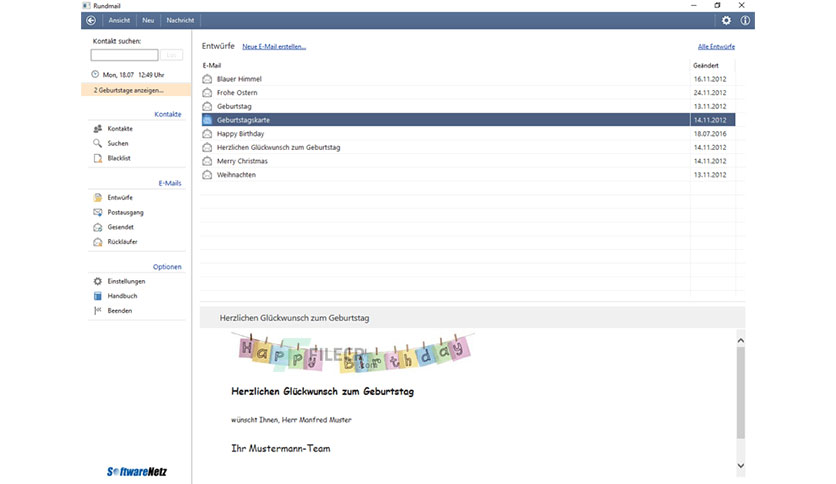This screenshot has width=836, height=484.
Task: Click the envelope icon beside Blauer Himmel
Action: [x=207, y=79]
